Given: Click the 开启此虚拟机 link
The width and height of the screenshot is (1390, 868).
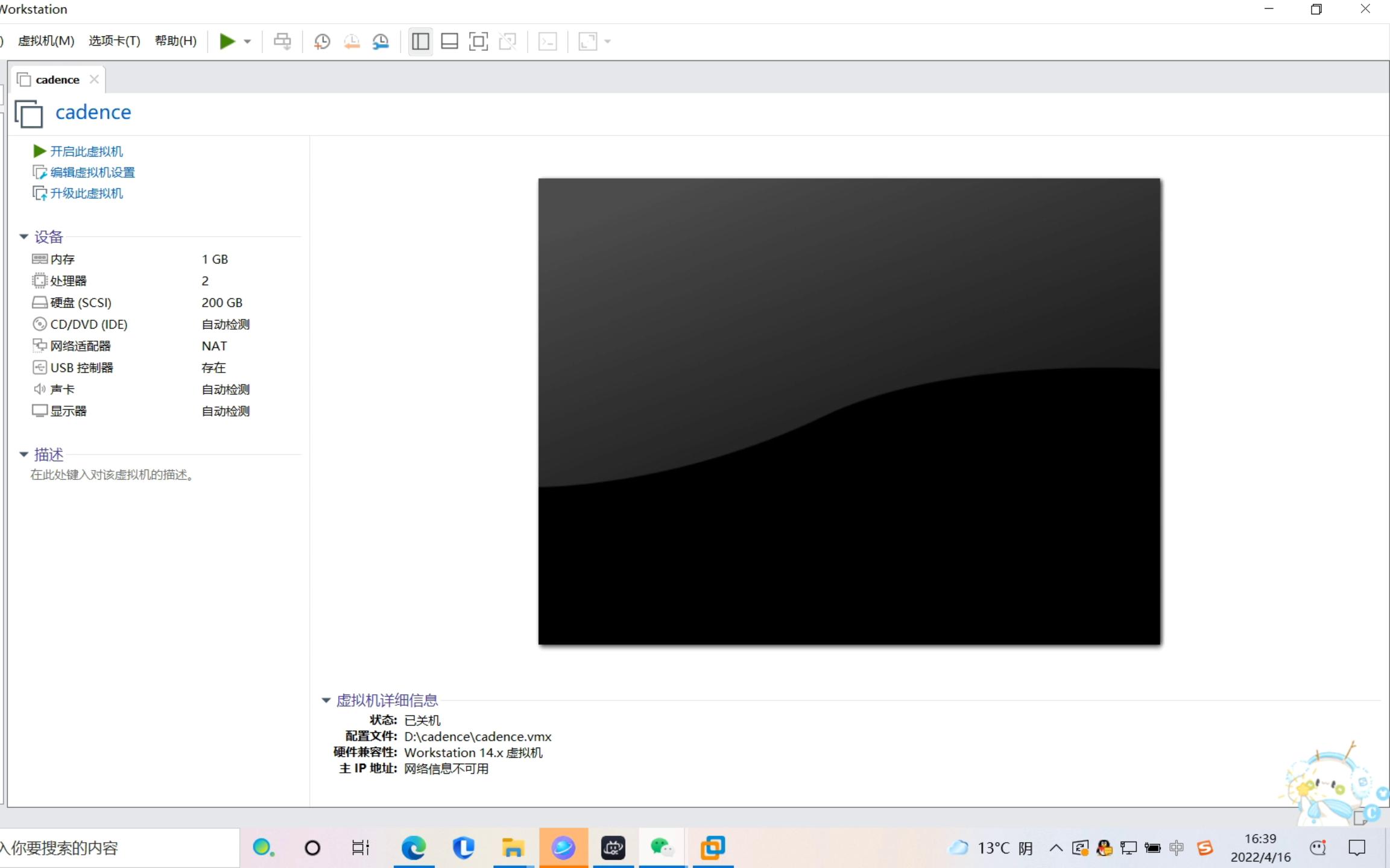Looking at the screenshot, I should coord(86,151).
